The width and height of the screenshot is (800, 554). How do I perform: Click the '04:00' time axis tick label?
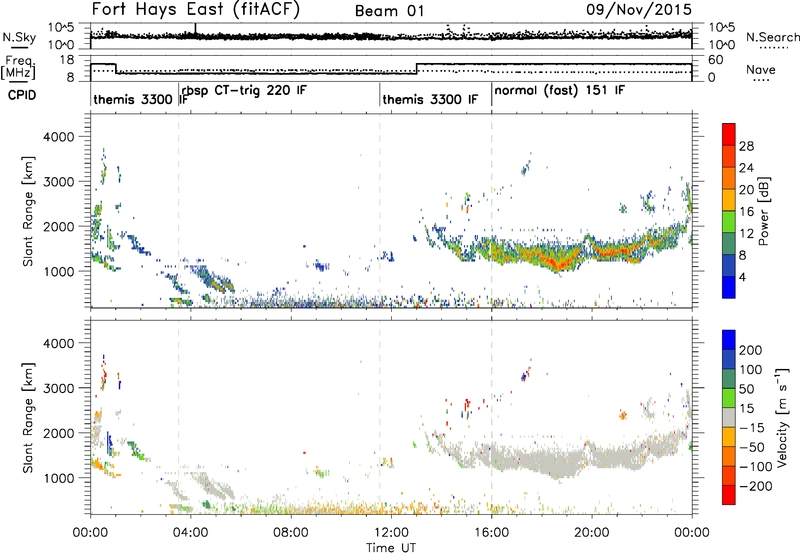click(x=191, y=533)
